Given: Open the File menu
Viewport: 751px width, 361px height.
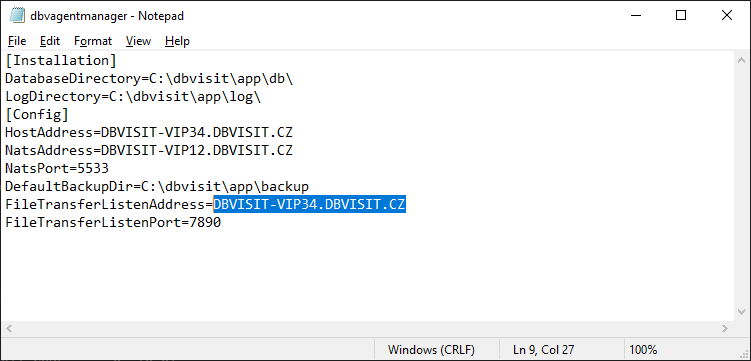Looking at the screenshot, I should (17, 41).
